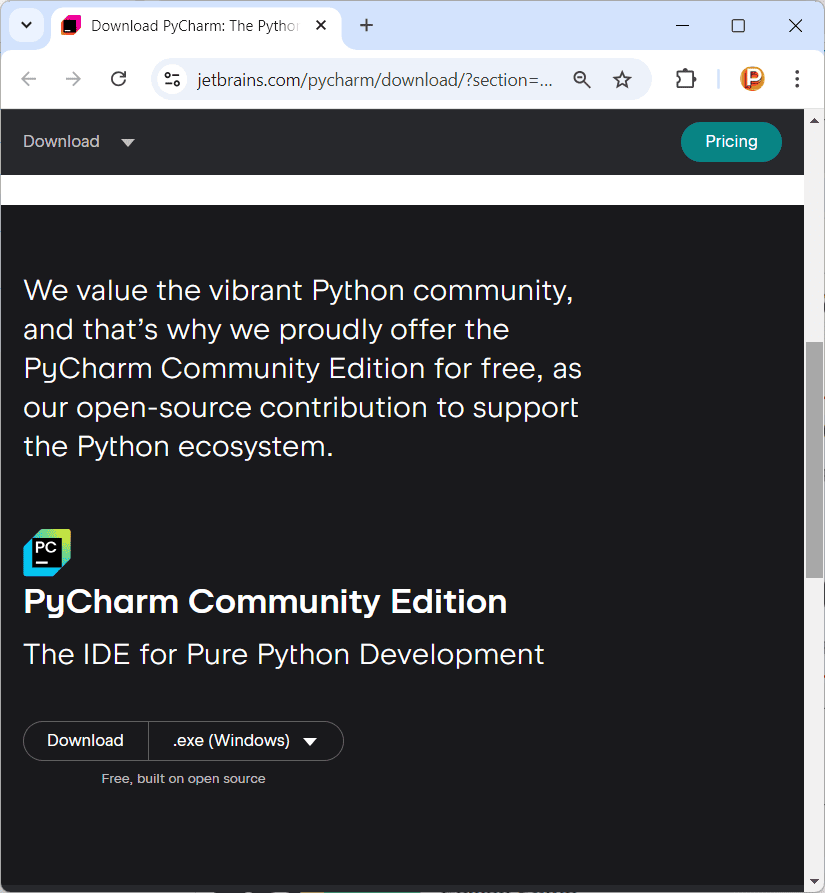Click 'The IDE for Pure Python Development' text
The image size is (825, 893).
pyautogui.click(x=284, y=654)
